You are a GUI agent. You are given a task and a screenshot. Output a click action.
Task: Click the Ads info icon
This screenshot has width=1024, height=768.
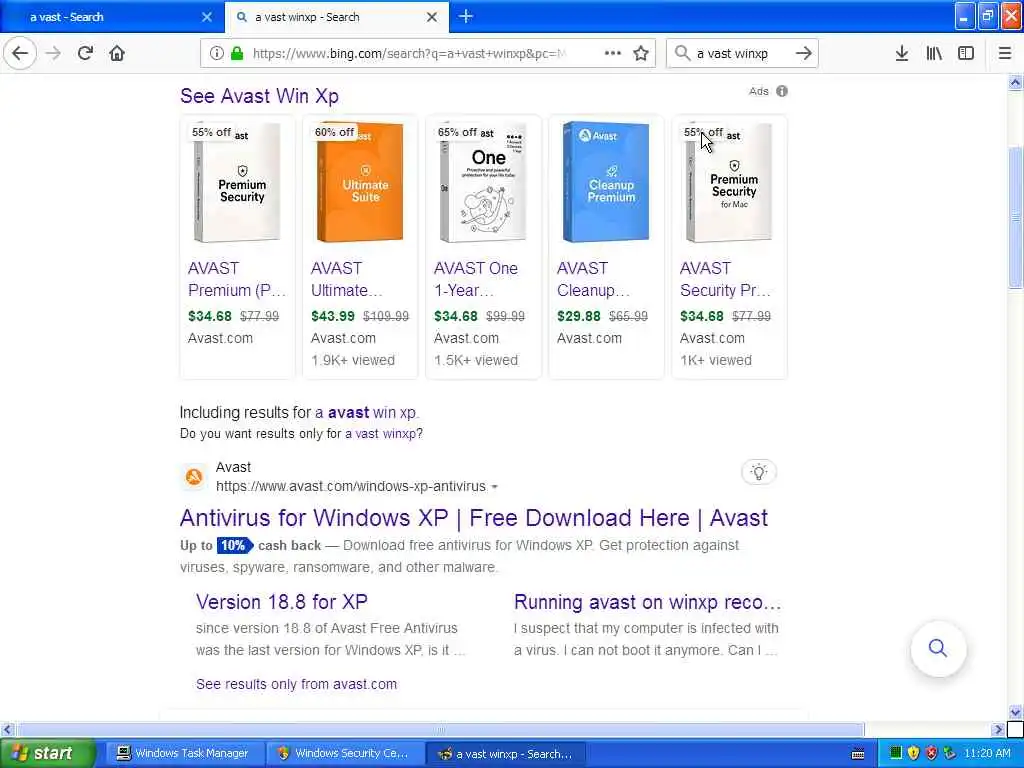tap(782, 91)
